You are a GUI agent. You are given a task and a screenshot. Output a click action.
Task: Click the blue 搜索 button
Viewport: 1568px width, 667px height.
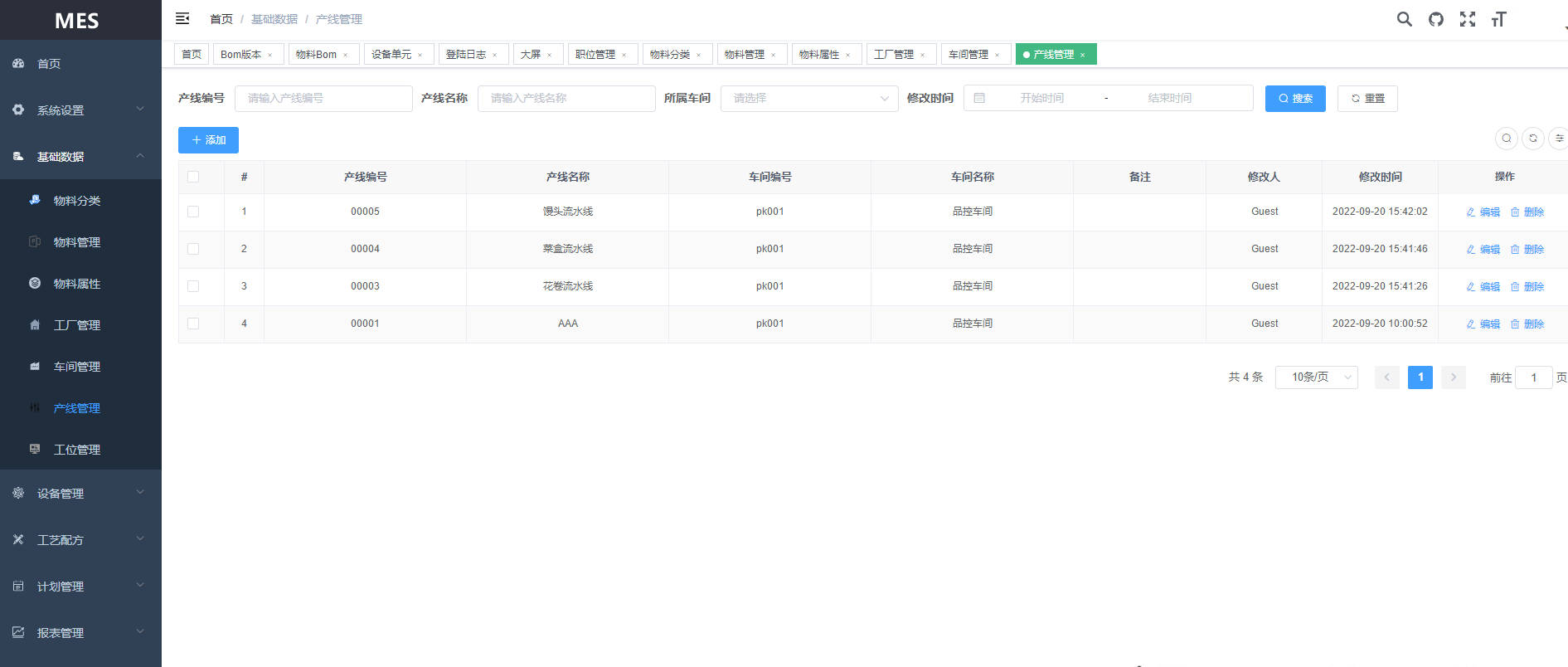pyautogui.click(x=1294, y=99)
